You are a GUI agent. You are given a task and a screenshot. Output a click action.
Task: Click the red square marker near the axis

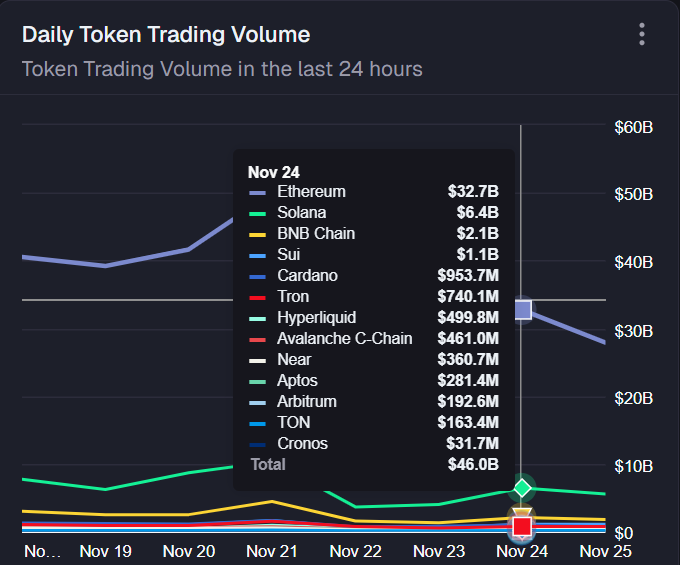click(x=522, y=526)
